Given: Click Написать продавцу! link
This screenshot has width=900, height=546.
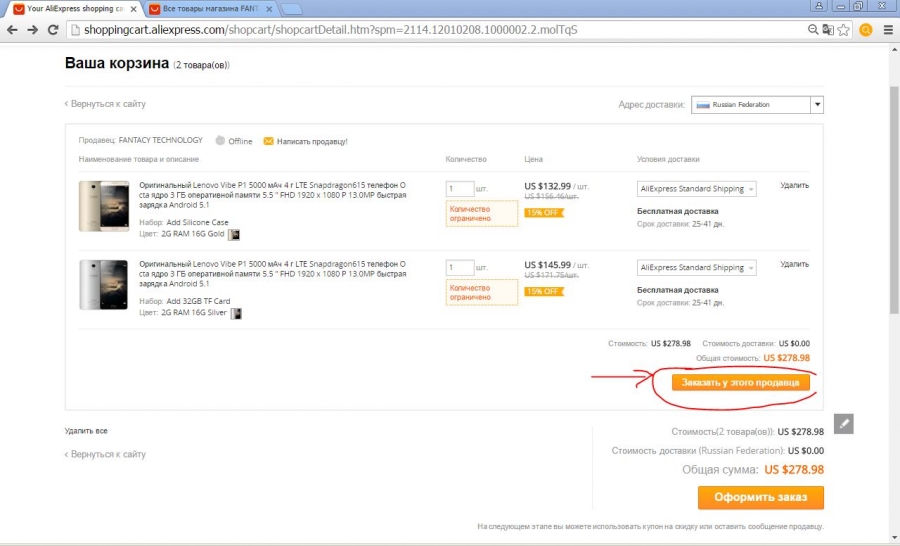Looking at the screenshot, I should [x=312, y=141].
